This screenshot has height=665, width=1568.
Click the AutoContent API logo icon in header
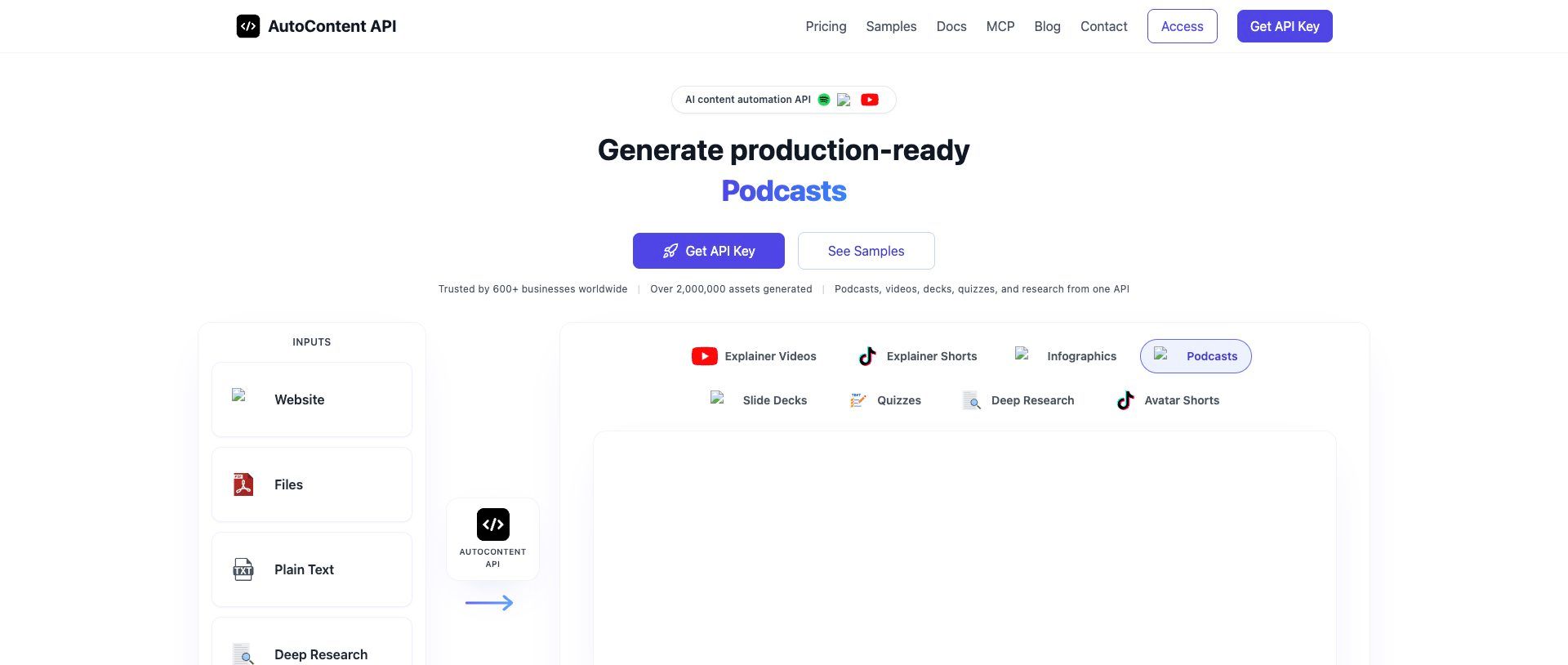click(x=248, y=26)
